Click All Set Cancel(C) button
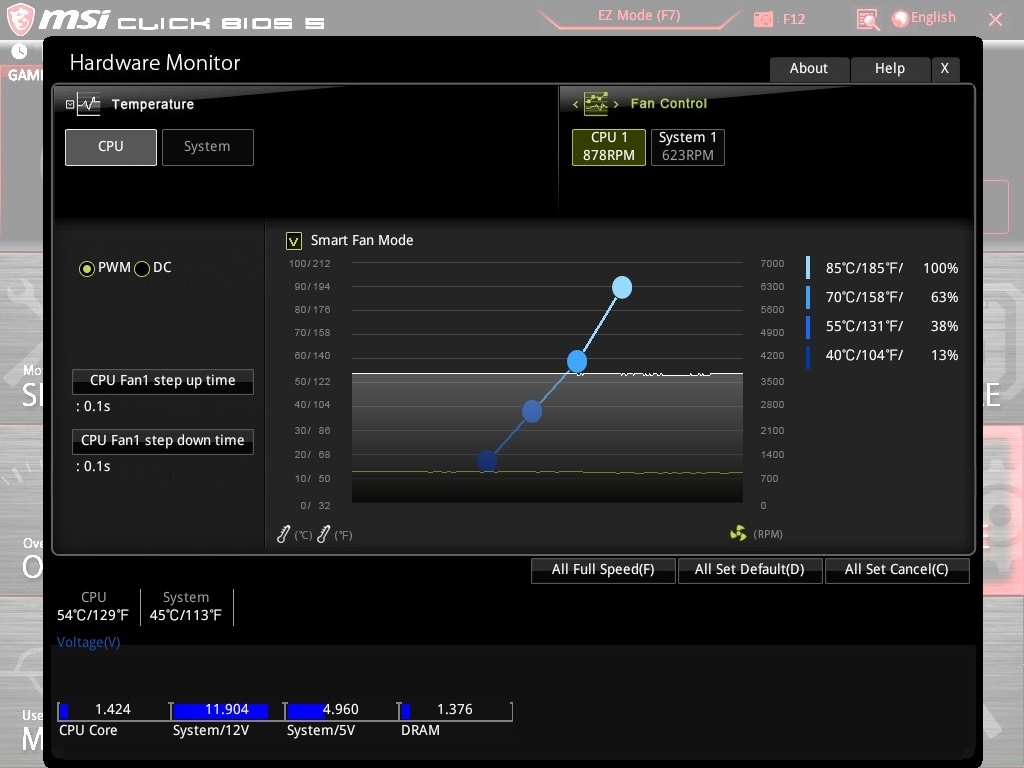 click(x=897, y=569)
